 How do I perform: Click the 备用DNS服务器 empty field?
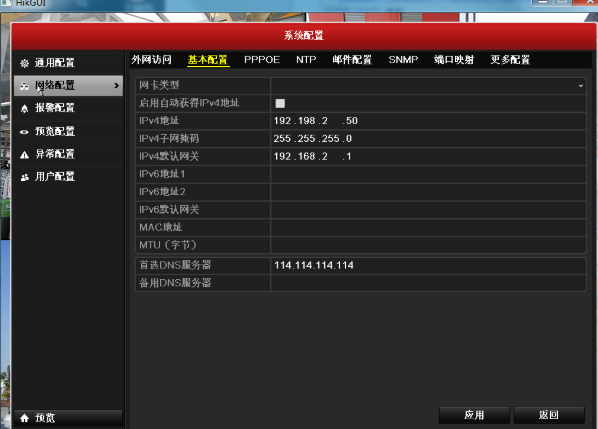tap(428, 283)
